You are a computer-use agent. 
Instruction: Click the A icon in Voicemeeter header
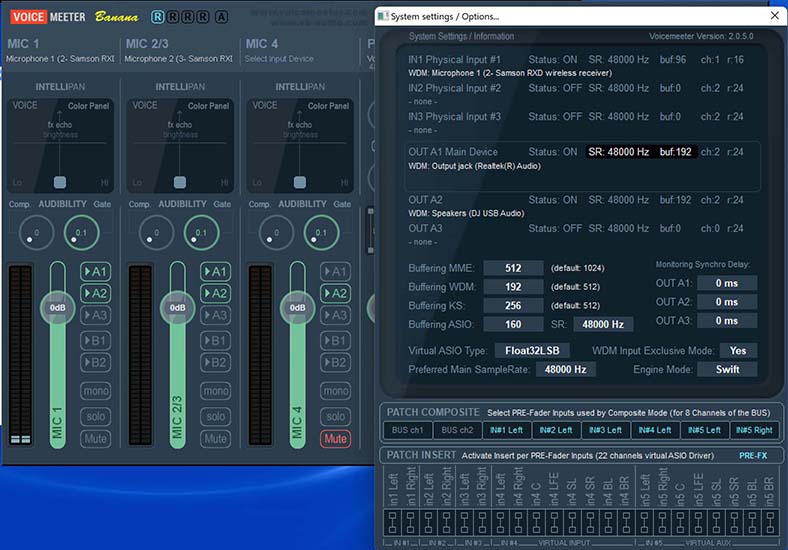pyautogui.click(x=222, y=17)
